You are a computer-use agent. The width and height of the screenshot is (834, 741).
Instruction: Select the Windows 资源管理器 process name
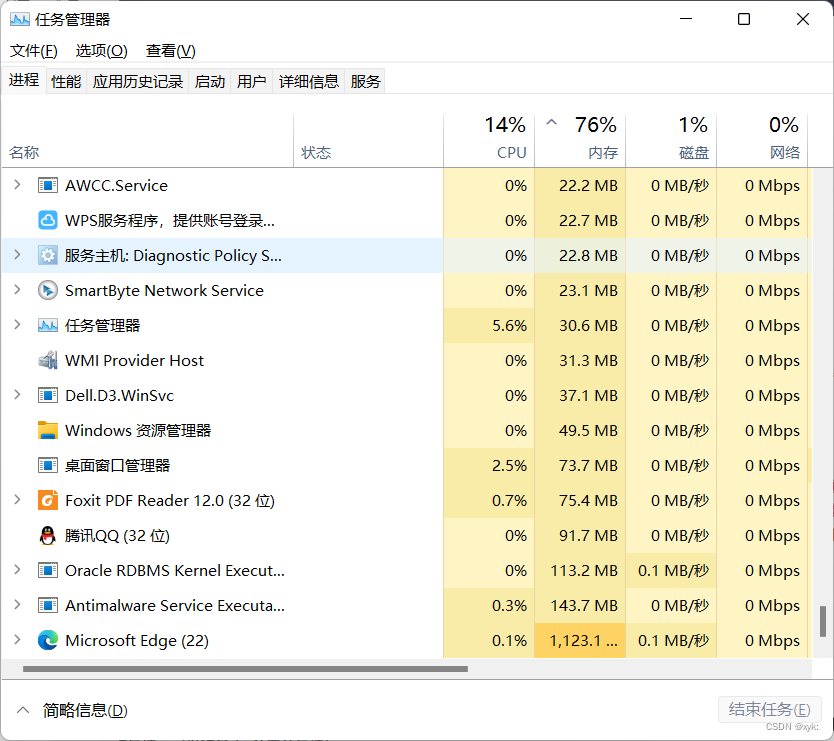[138, 430]
